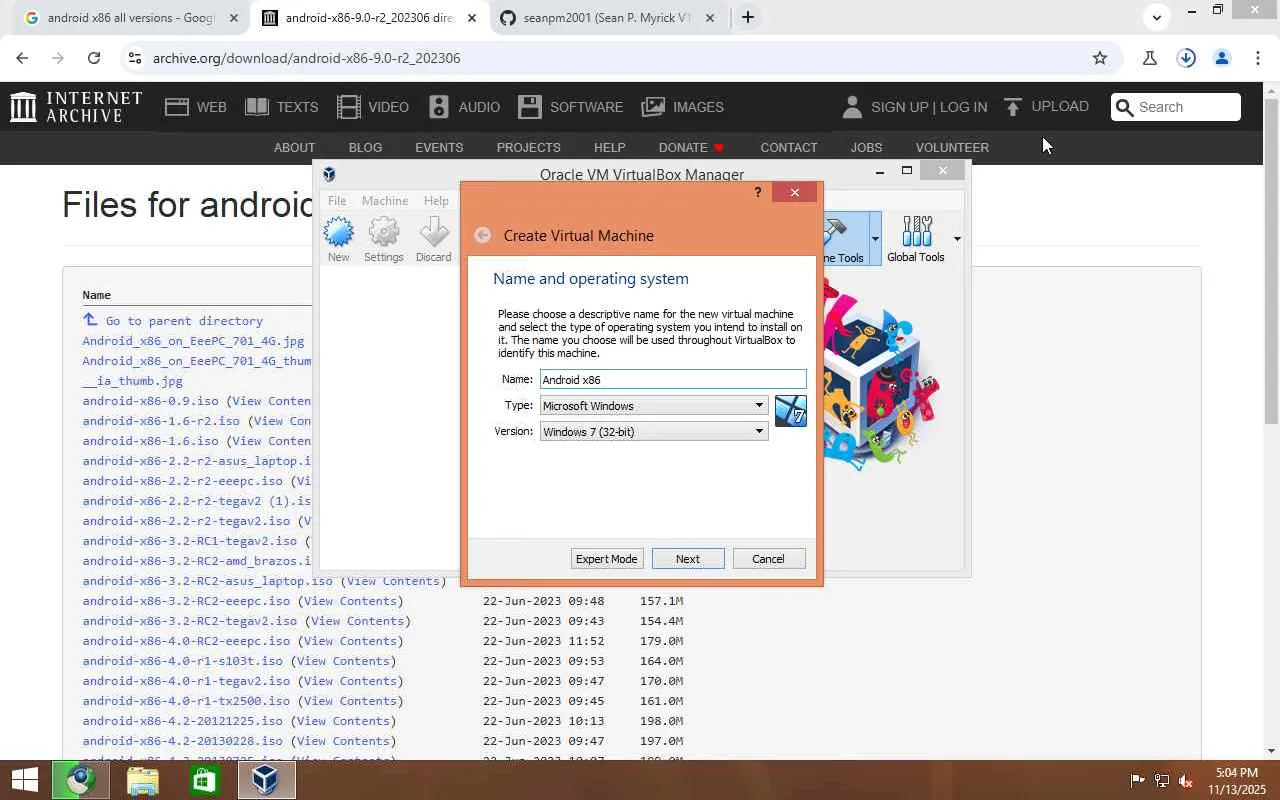Open the __ia_thumb.jpg file link

pos(132,381)
